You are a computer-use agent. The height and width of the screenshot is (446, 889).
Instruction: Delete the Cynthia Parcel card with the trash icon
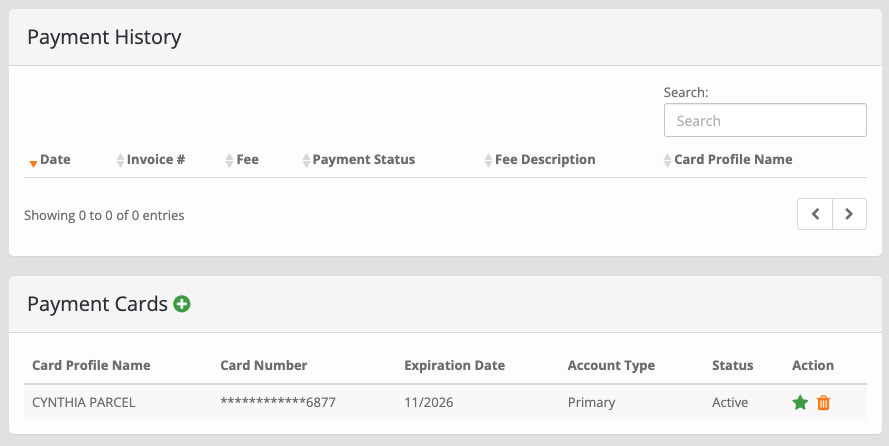click(823, 403)
